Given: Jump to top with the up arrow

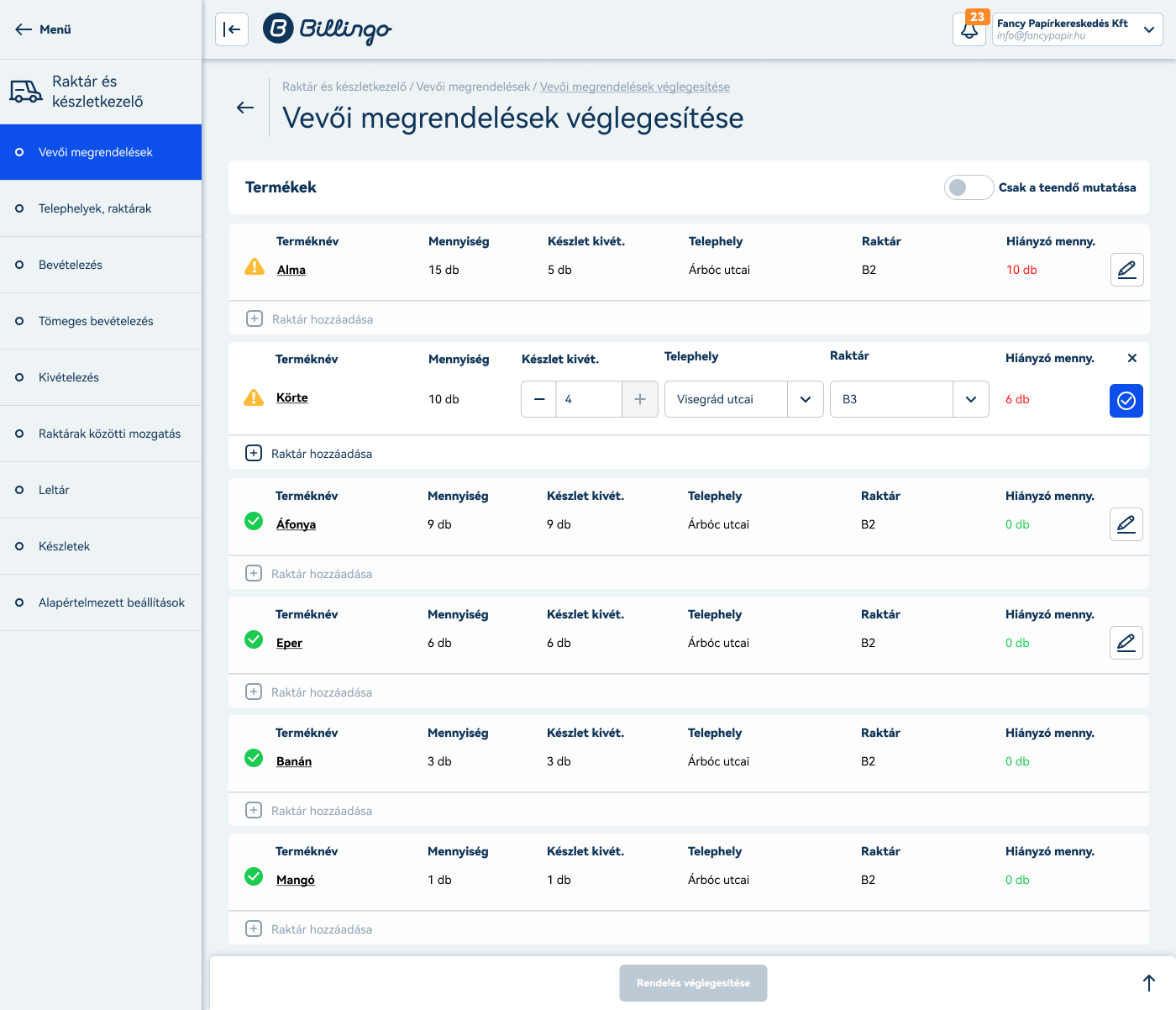Looking at the screenshot, I should [x=1149, y=982].
